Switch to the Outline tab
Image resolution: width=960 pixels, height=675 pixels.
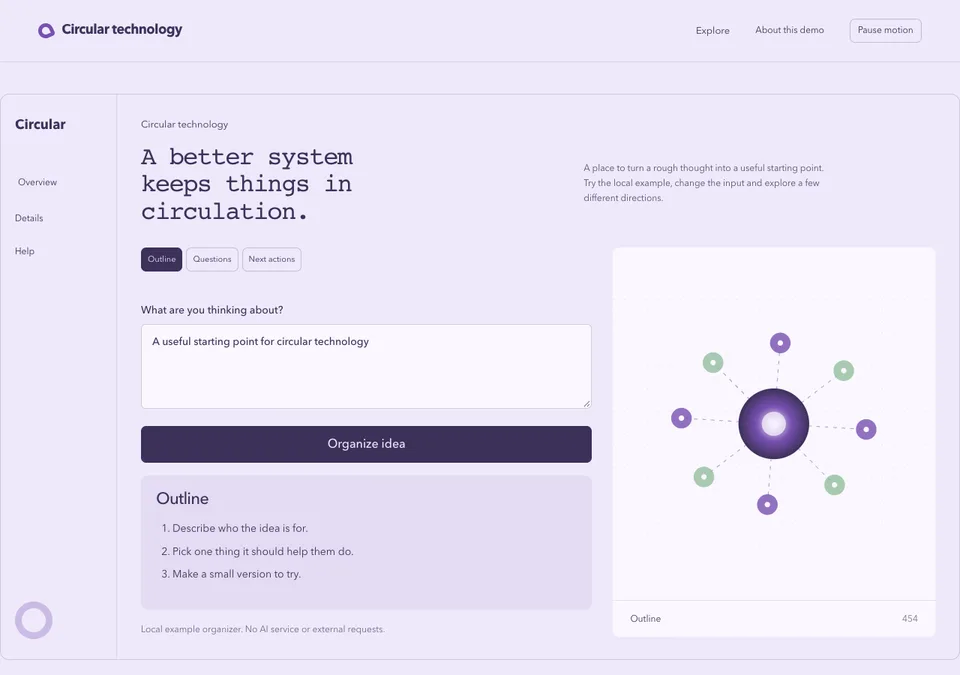[x=162, y=259]
